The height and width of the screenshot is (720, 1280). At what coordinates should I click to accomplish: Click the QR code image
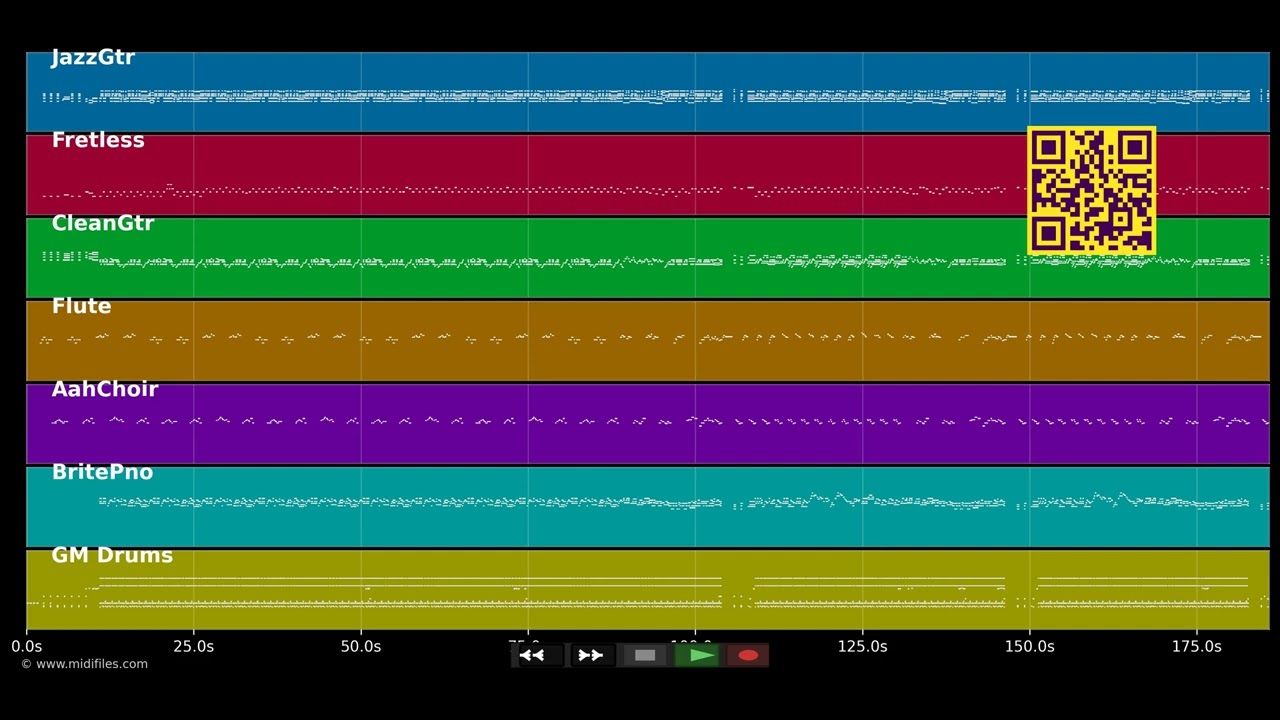coord(1092,190)
